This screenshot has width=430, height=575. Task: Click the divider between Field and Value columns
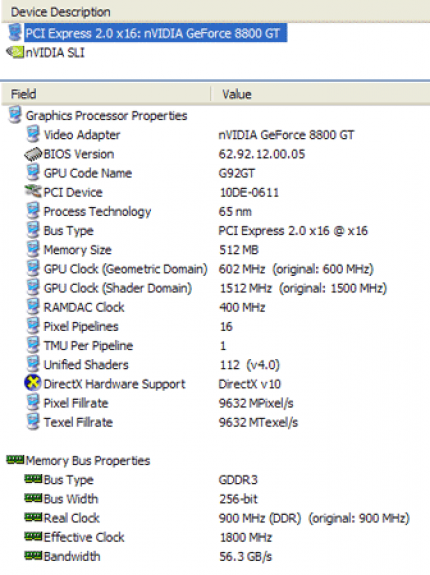pos(211,94)
